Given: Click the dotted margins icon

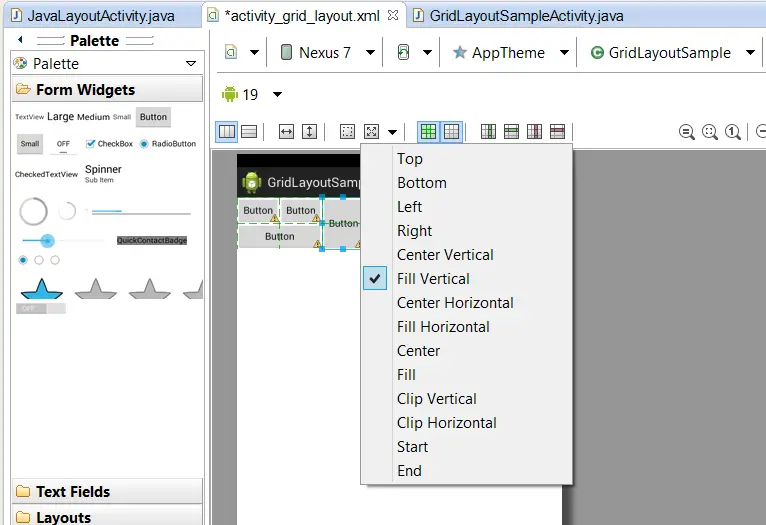Looking at the screenshot, I should pos(347,132).
